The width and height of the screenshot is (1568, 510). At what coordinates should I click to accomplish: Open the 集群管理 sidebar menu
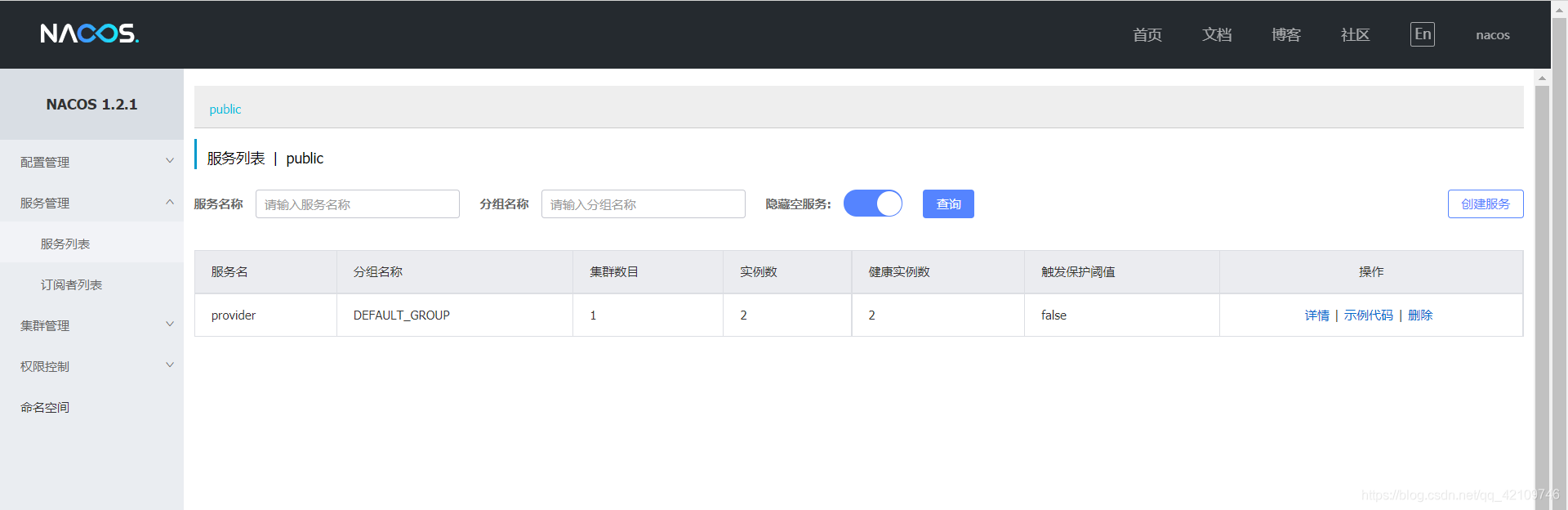tap(91, 325)
